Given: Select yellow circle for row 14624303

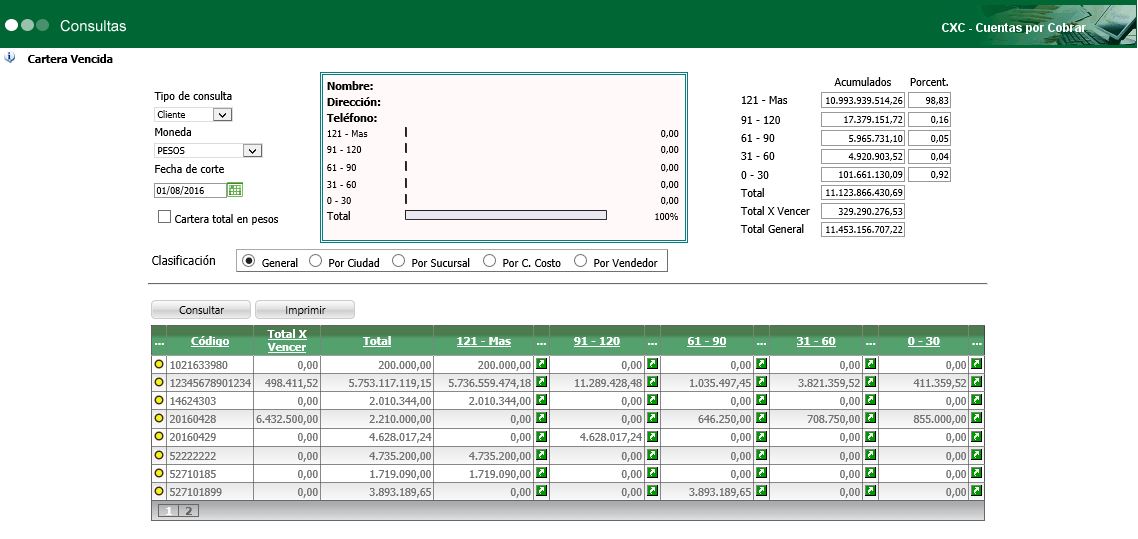Looking at the screenshot, I should (x=158, y=400).
